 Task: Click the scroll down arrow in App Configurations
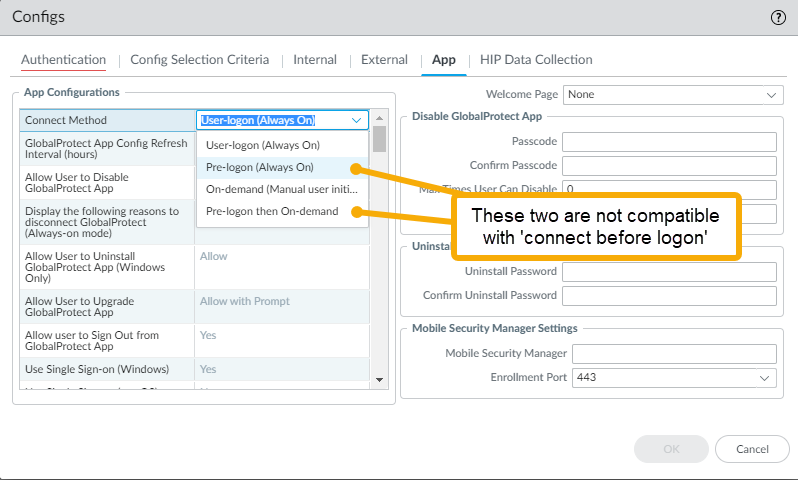379,380
